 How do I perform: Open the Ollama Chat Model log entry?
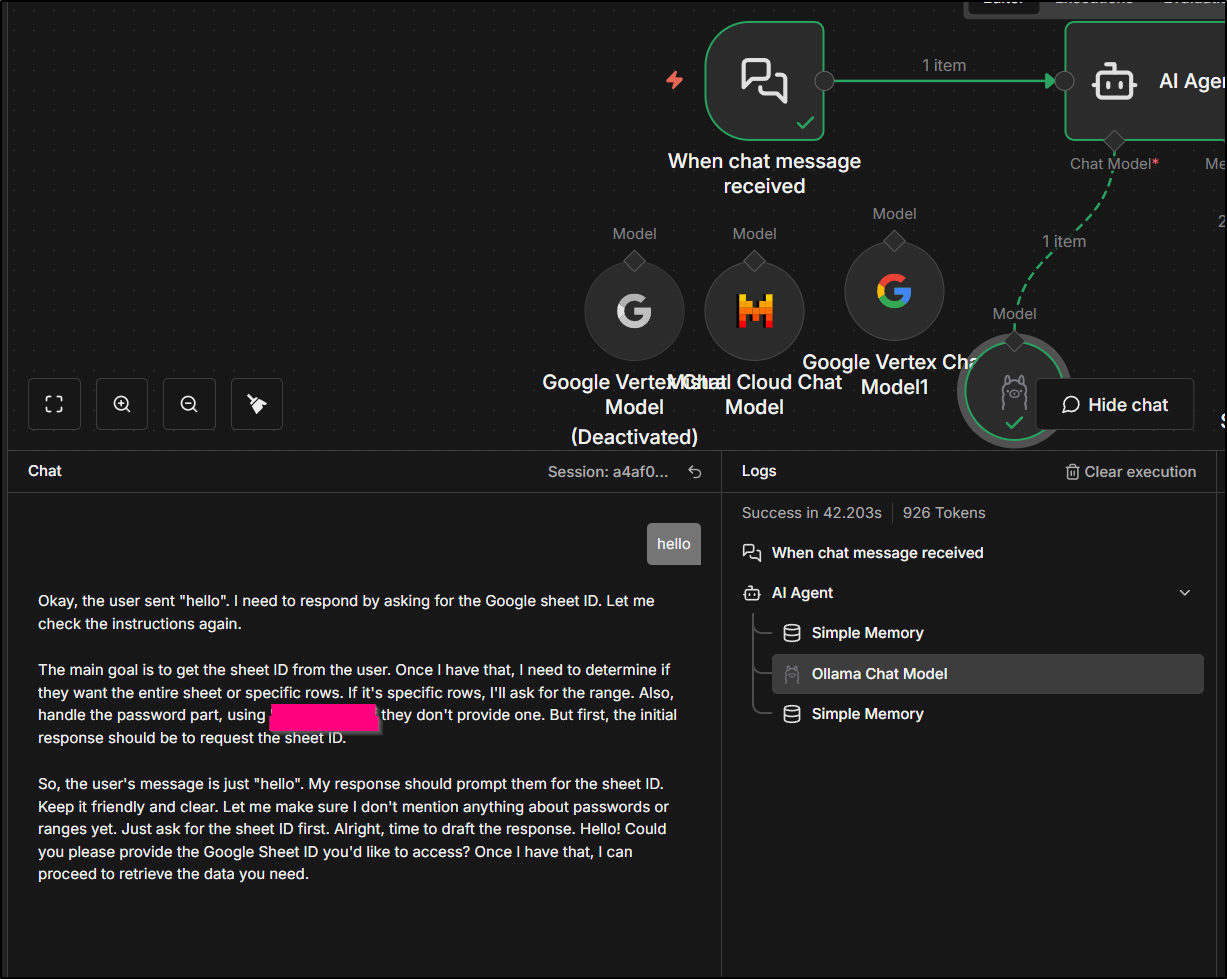[879, 674]
